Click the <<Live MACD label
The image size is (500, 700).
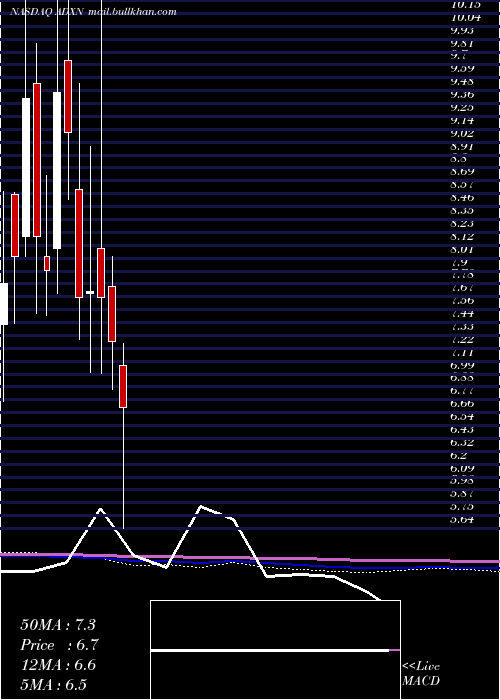(421, 673)
